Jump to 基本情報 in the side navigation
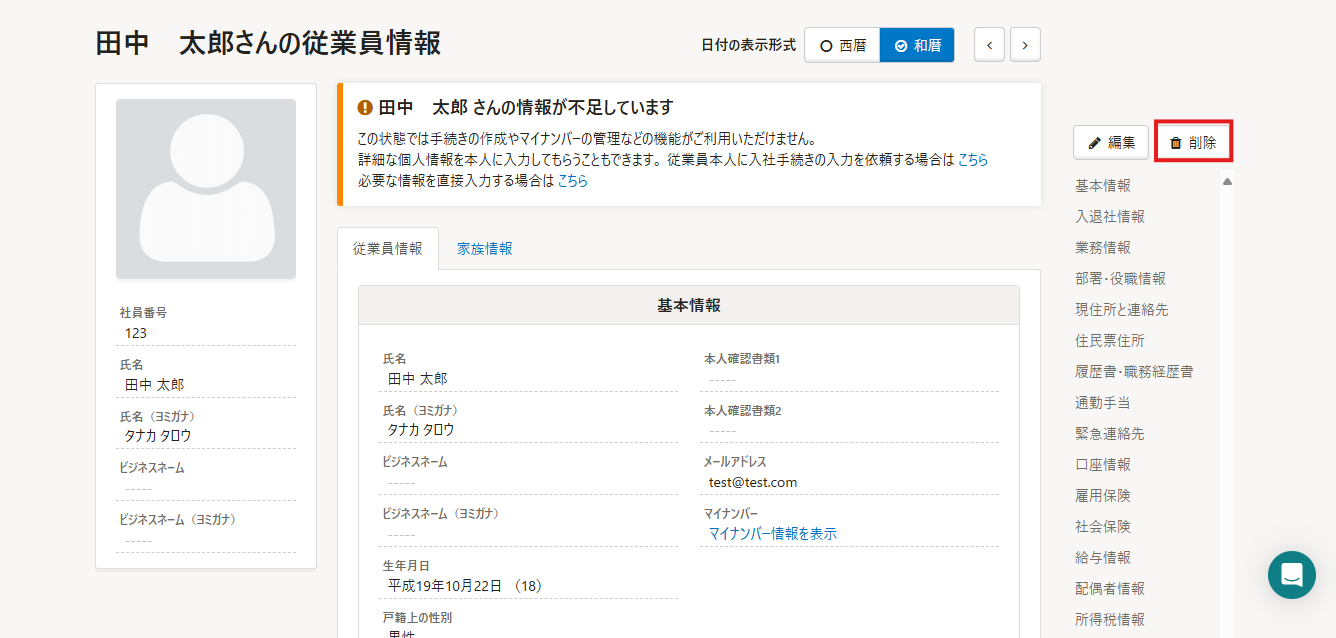The height and width of the screenshot is (638, 1336). 1103,186
